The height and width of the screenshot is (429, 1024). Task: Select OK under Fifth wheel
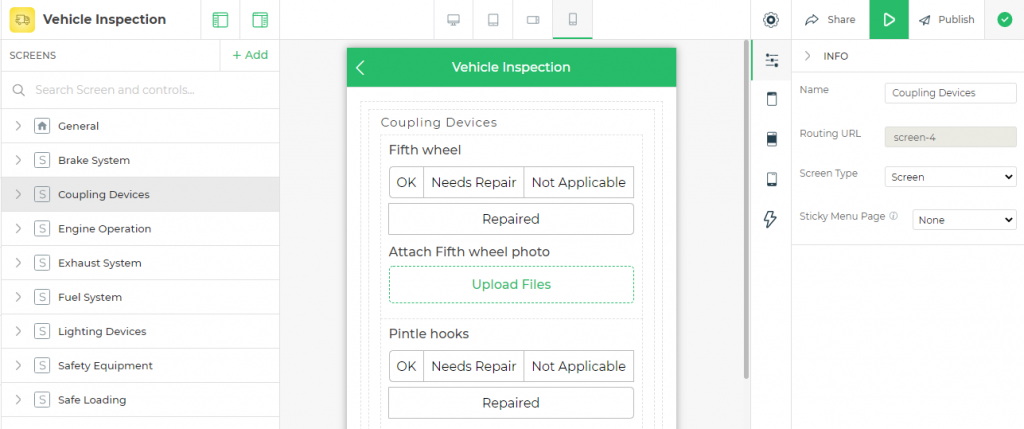click(406, 182)
